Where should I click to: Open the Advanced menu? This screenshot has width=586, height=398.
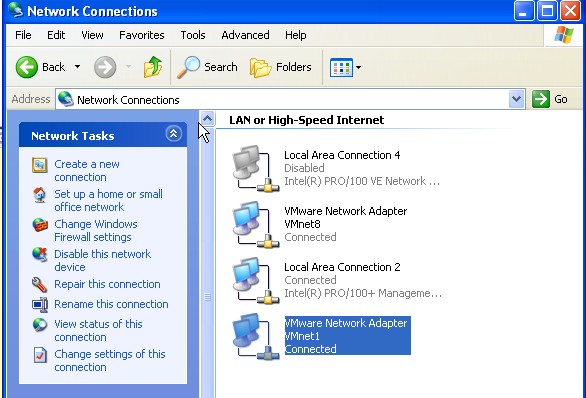tap(245, 35)
